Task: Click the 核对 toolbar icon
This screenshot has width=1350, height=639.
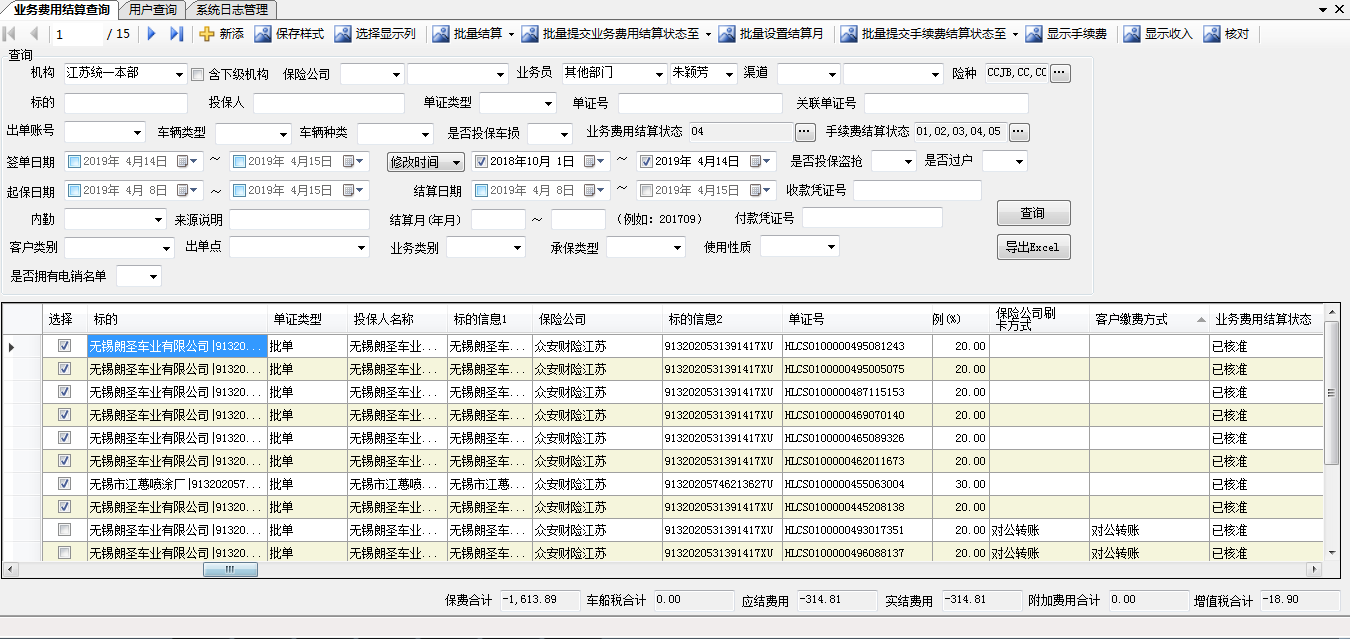Action: (1212, 34)
